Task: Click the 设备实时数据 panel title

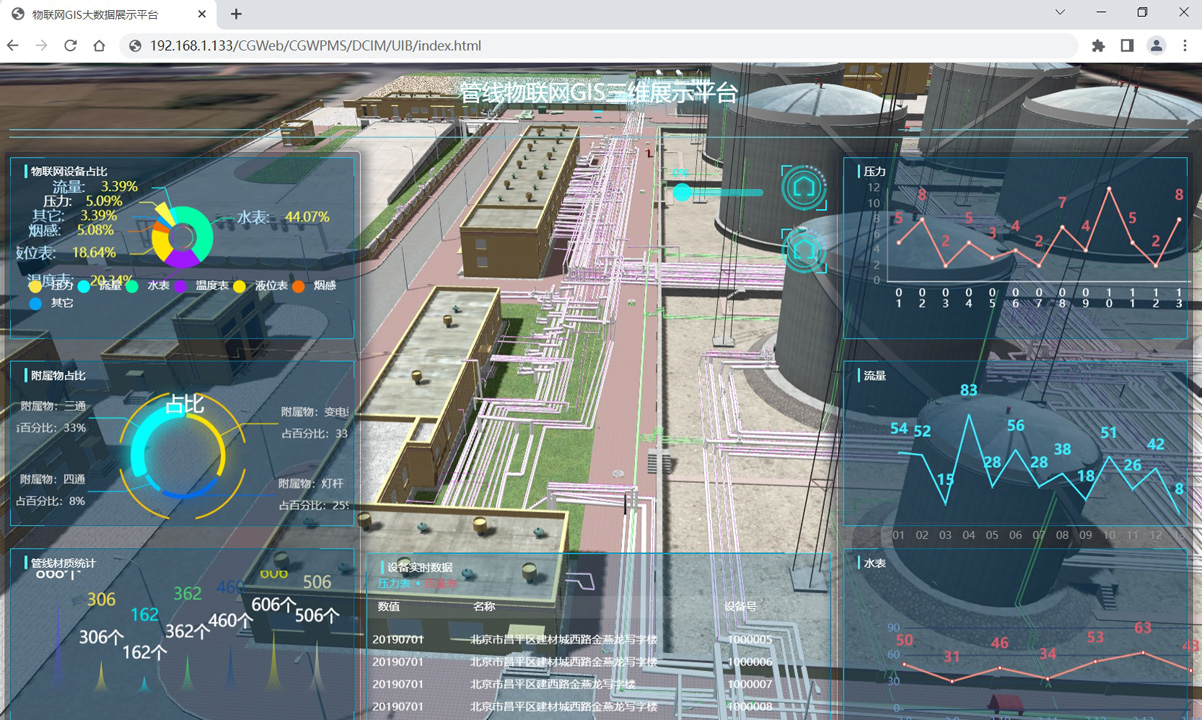Action: click(420, 567)
